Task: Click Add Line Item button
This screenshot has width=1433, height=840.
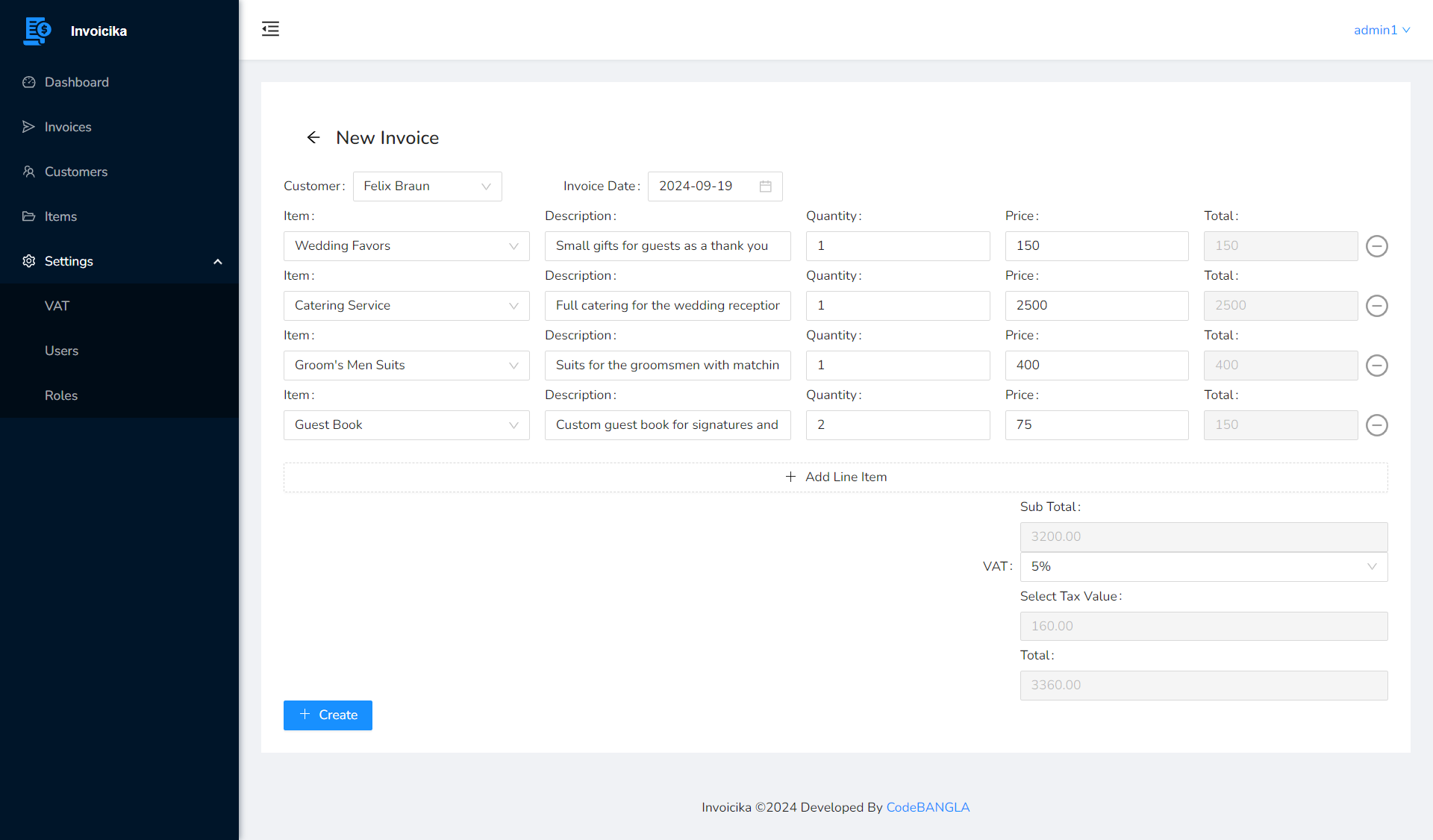Action: 835,477
